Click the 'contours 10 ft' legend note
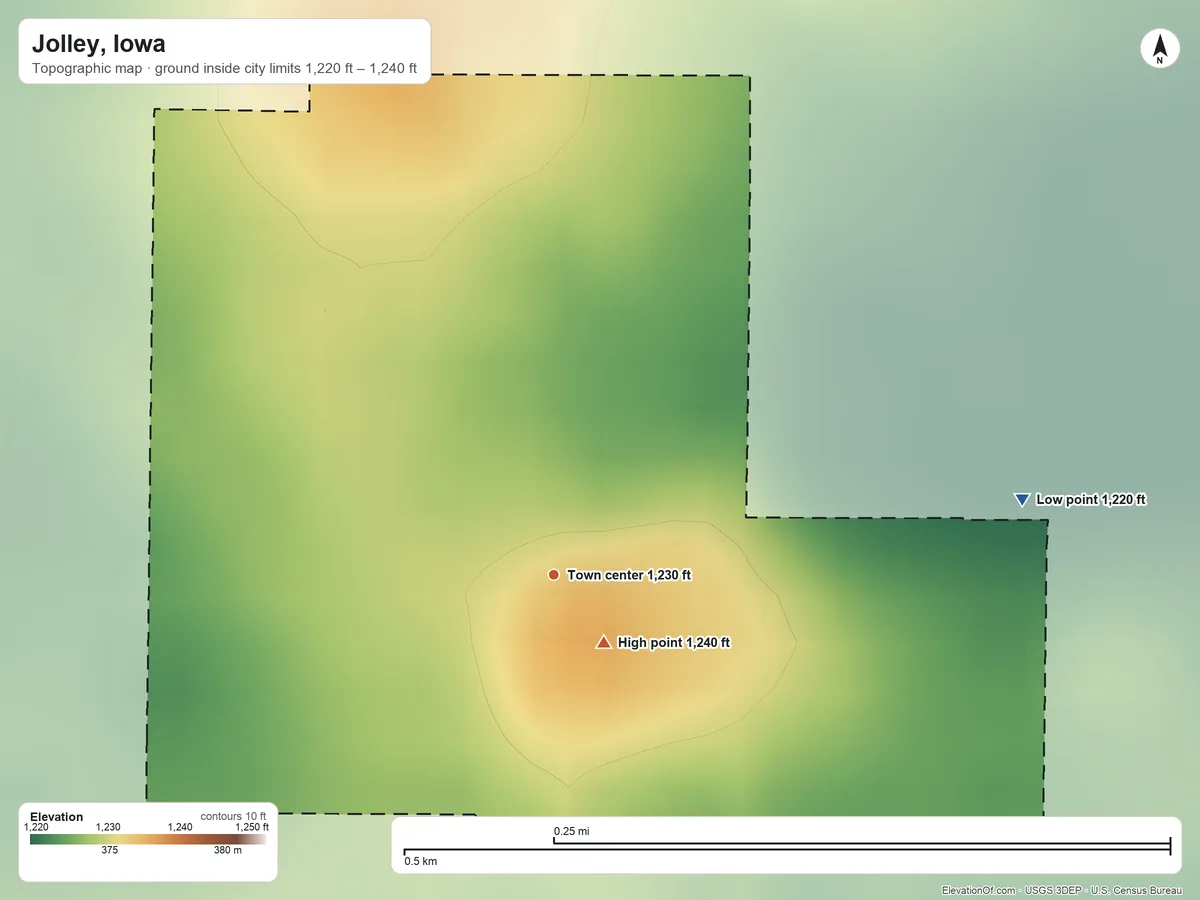This screenshot has height=900, width=1200. click(234, 817)
